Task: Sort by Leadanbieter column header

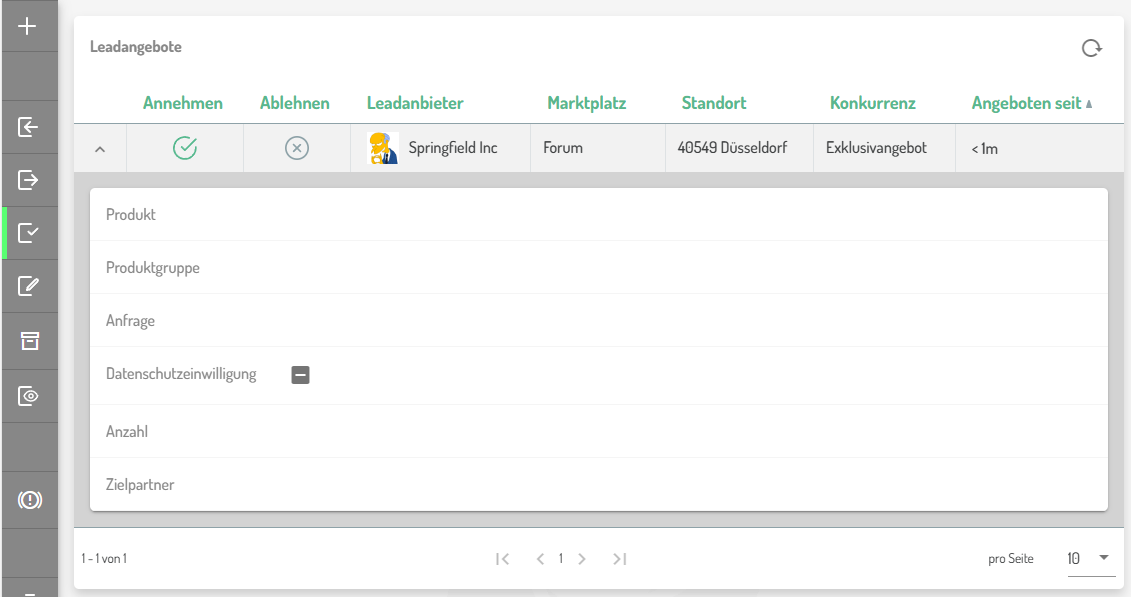Action: pos(415,103)
